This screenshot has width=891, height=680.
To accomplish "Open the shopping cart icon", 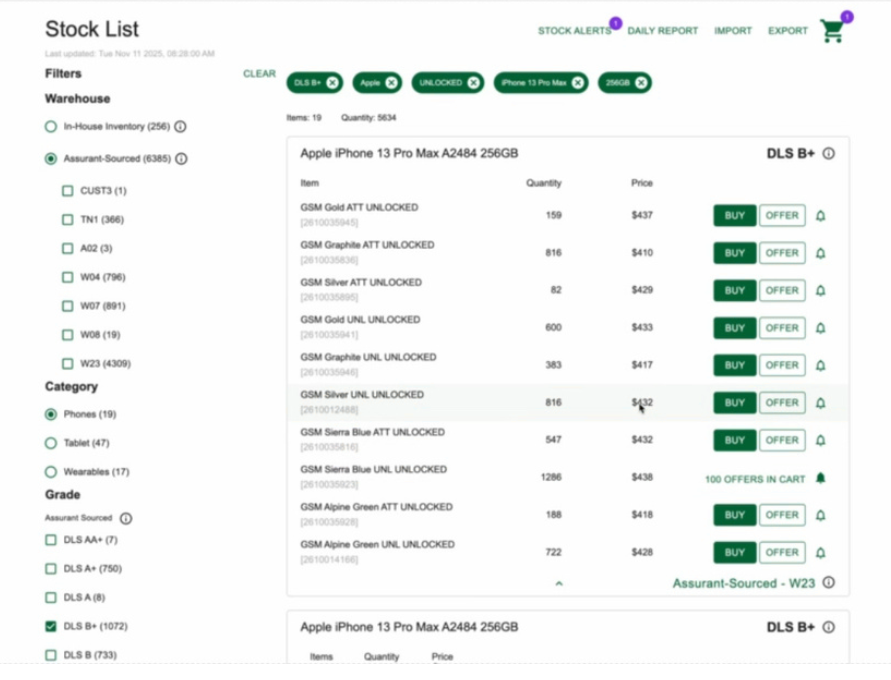I will pos(832,32).
